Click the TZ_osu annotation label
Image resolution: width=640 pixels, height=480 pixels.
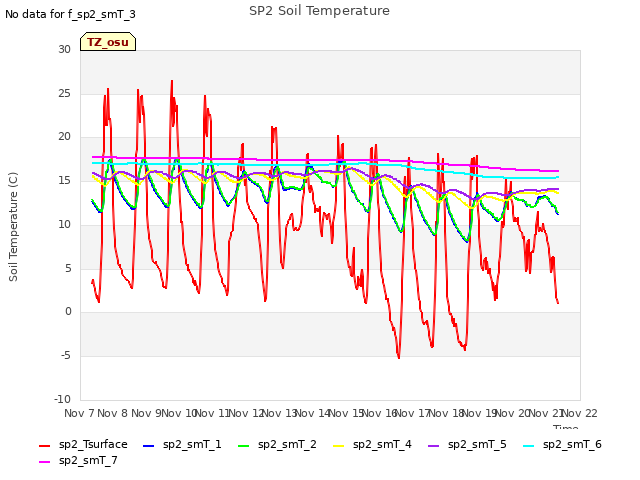point(108,42)
